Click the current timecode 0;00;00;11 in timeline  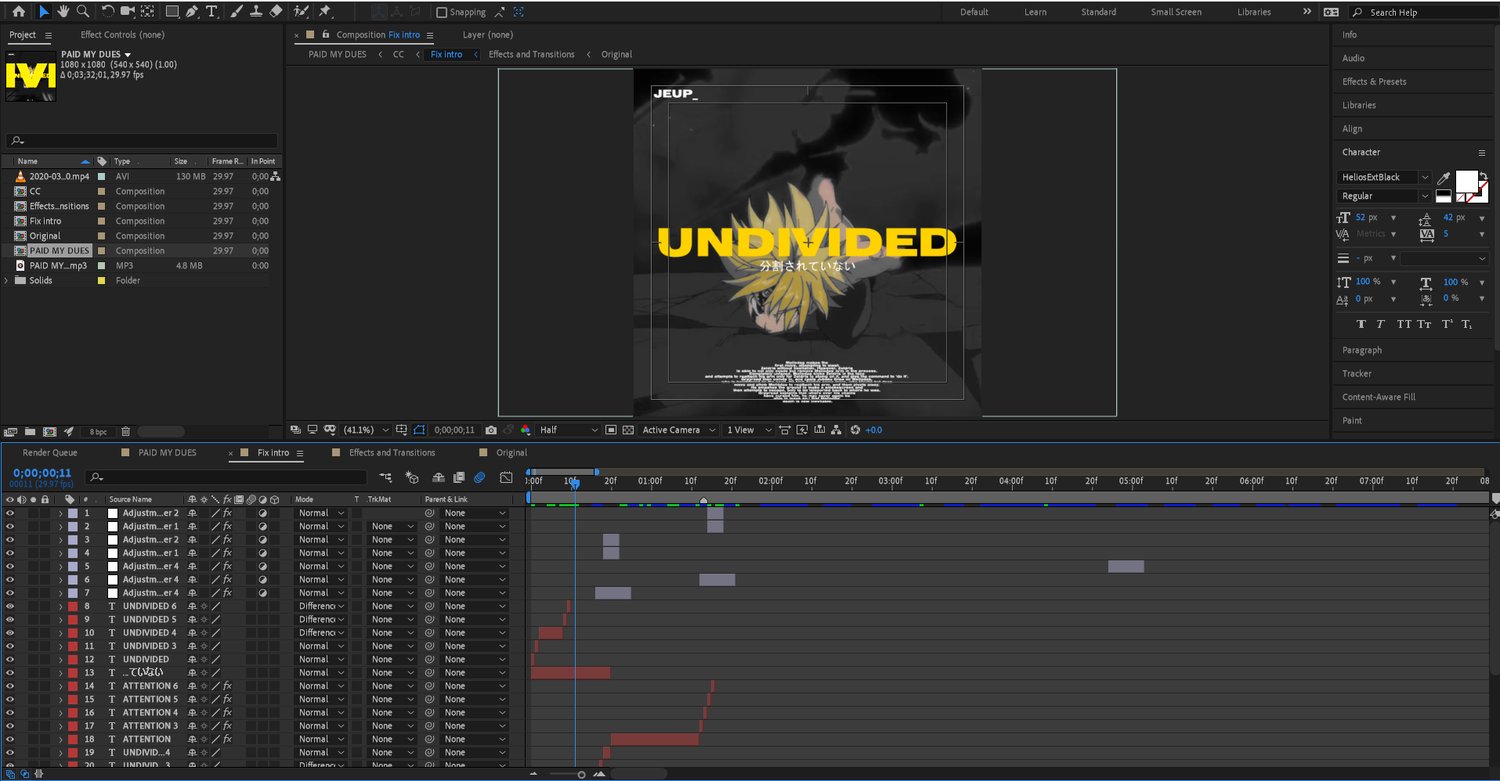pyautogui.click(x=42, y=473)
